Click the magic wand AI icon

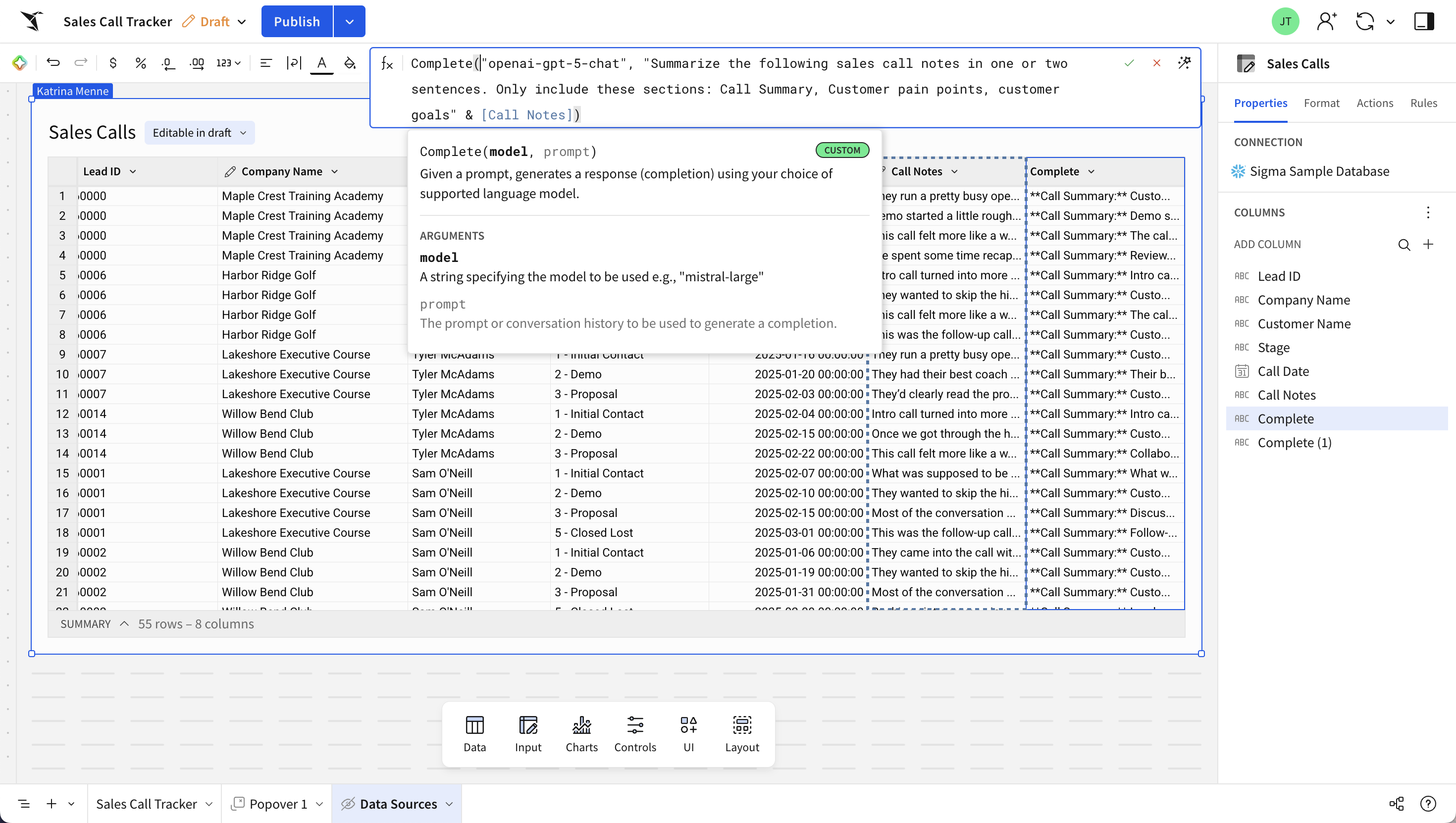pos(1185,63)
